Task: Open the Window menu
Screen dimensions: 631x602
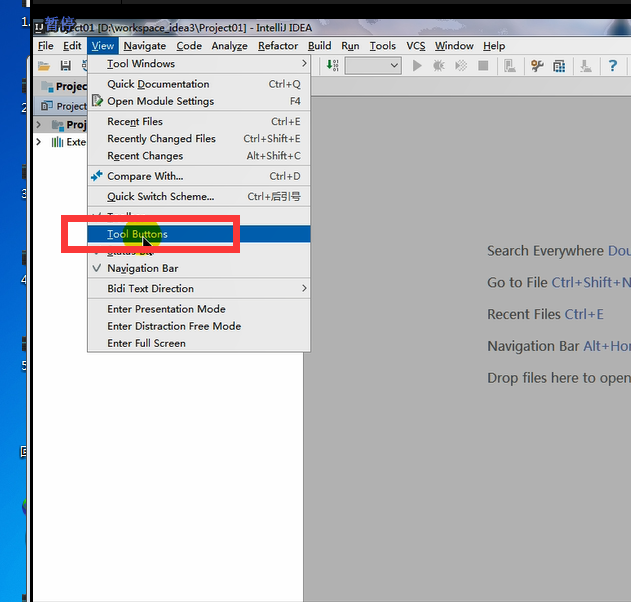Action: [454, 46]
